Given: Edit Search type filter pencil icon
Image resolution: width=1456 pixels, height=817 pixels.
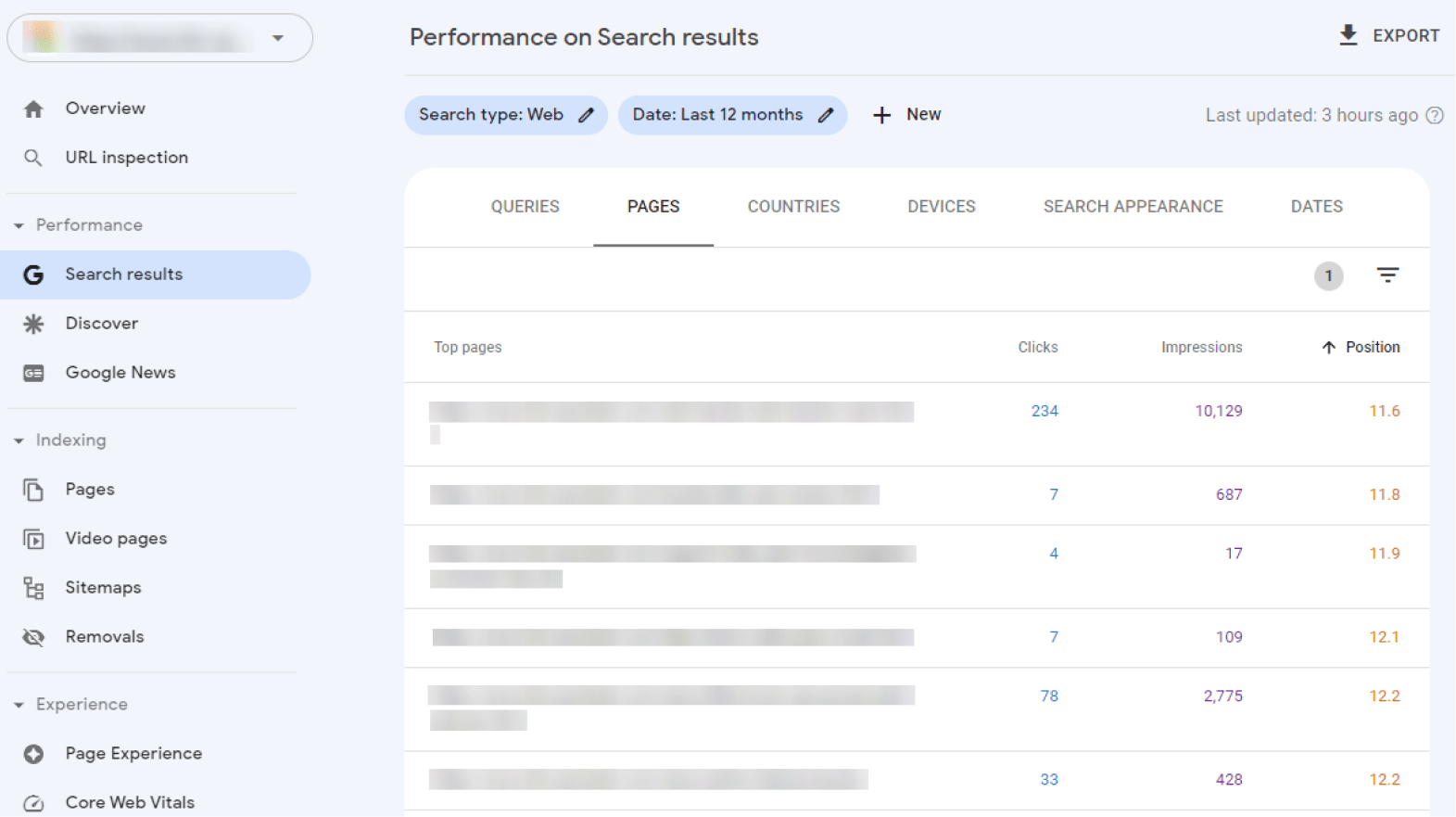Looking at the screenshot, I should click(586, 115).
